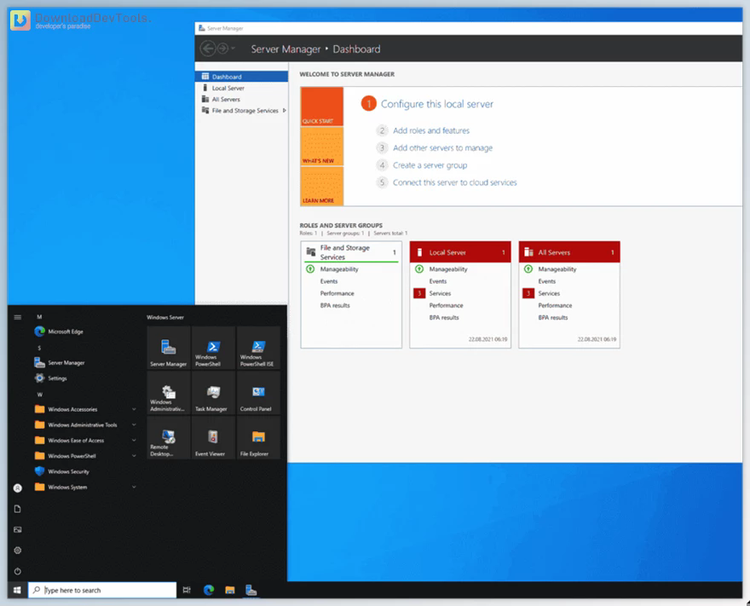Select Local Server in navigation pane
The image size is (750, 606).
[x=242, y=88]
